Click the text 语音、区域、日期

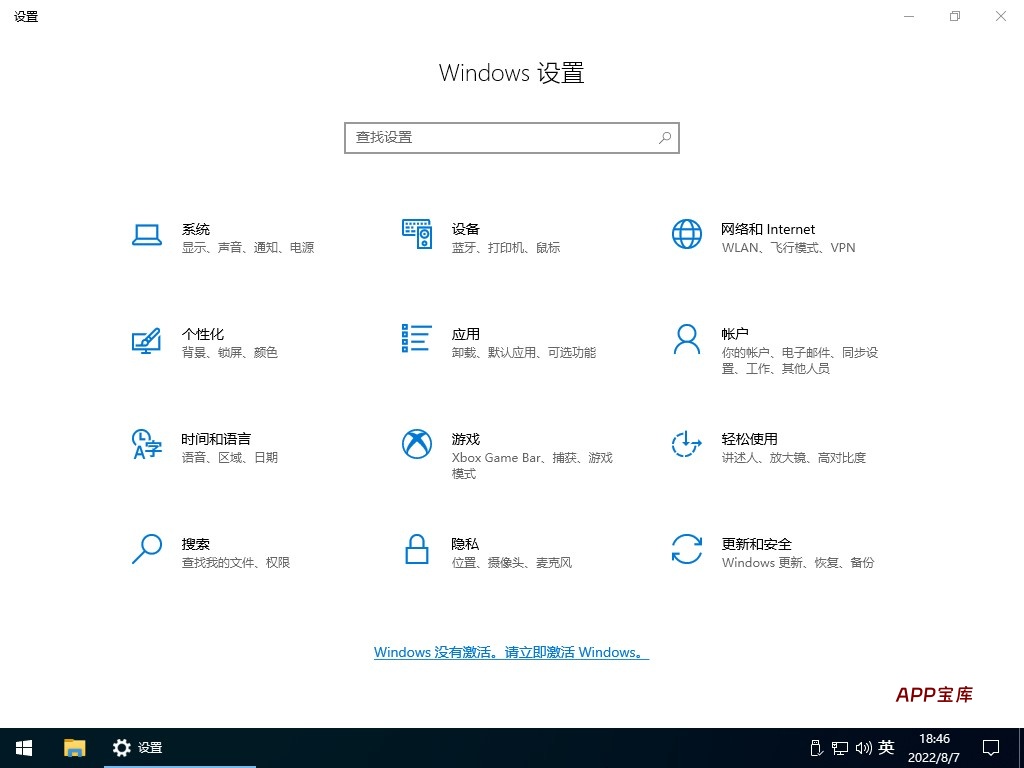point(230,458)
